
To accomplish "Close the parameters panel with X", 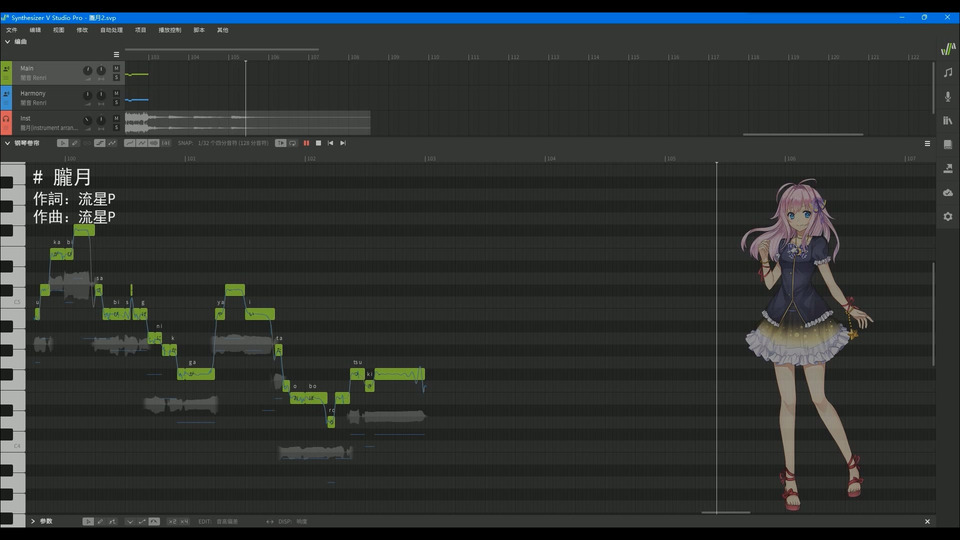I will (x=927, y=522).
